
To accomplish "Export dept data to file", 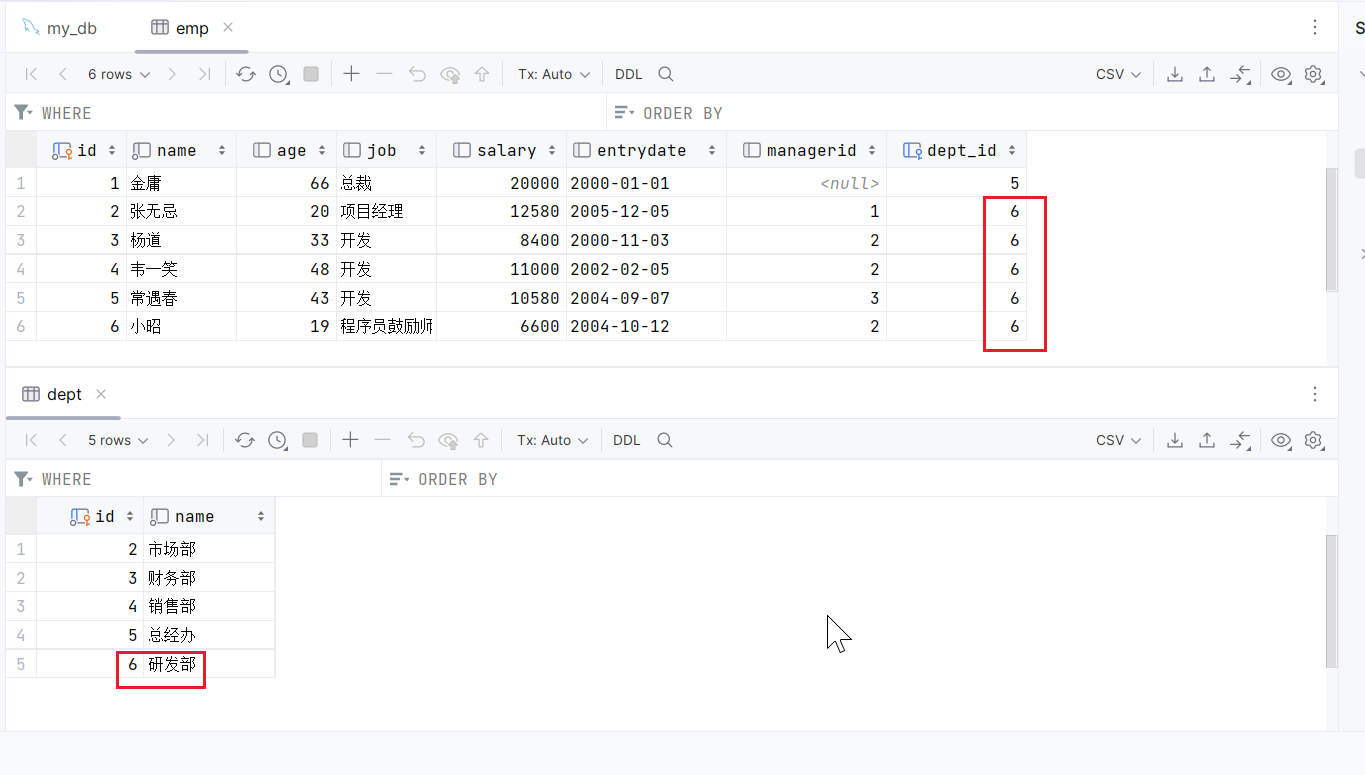I will click(x=1175, y=440).
